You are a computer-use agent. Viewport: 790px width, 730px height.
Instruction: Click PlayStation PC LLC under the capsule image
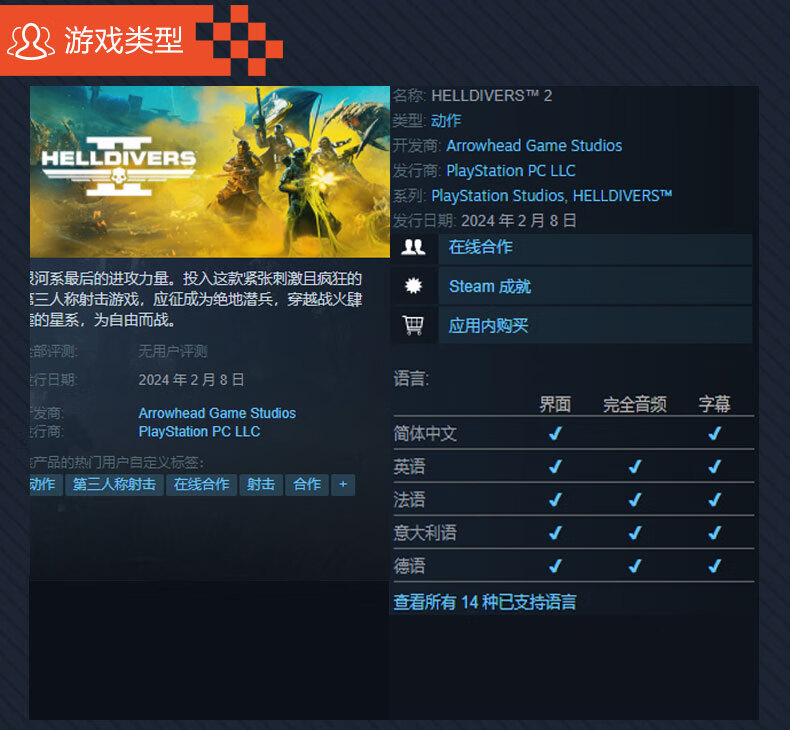click(x=200, y=432)
